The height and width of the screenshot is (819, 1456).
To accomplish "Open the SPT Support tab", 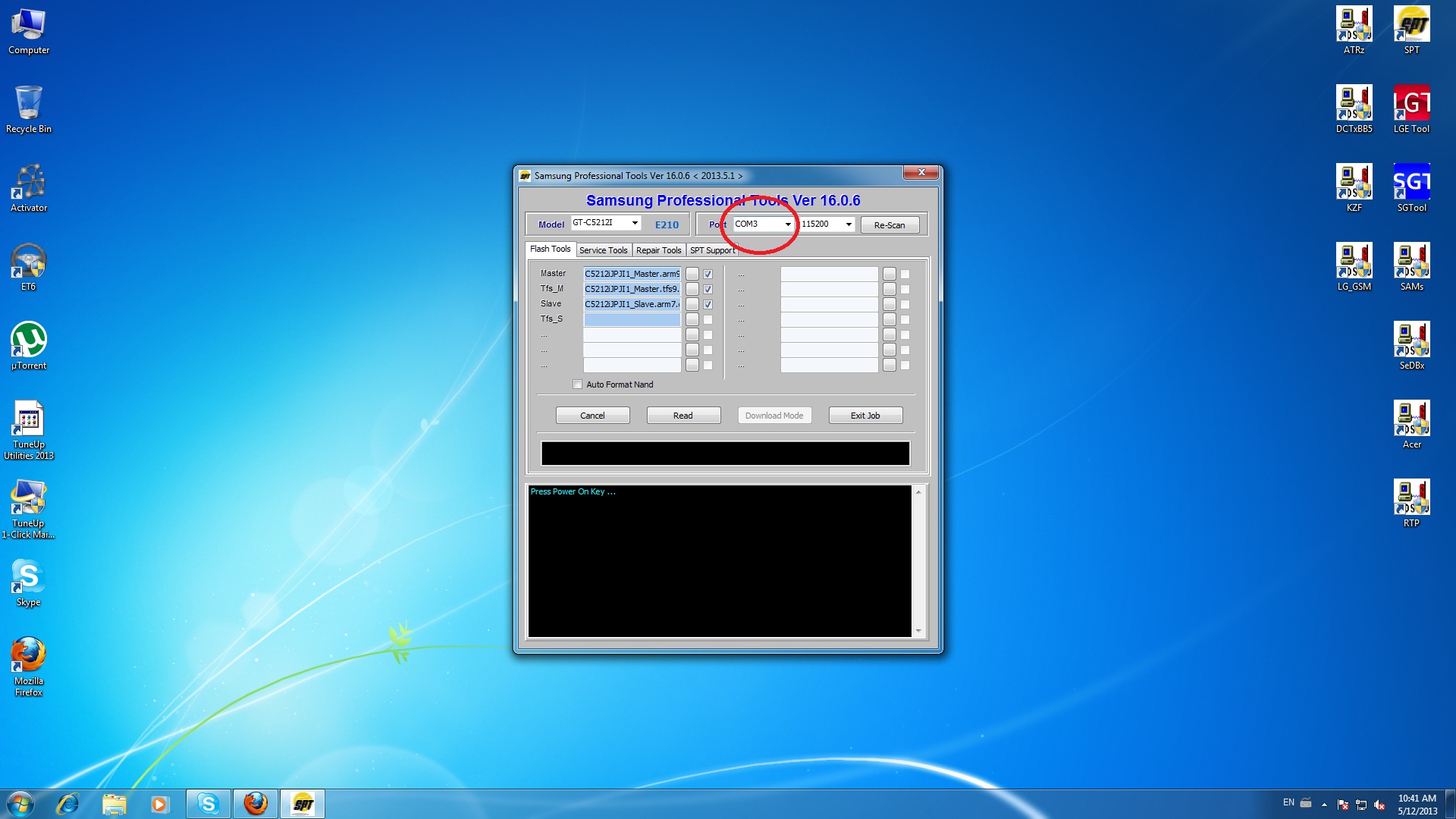I will (x=712, y=250).
